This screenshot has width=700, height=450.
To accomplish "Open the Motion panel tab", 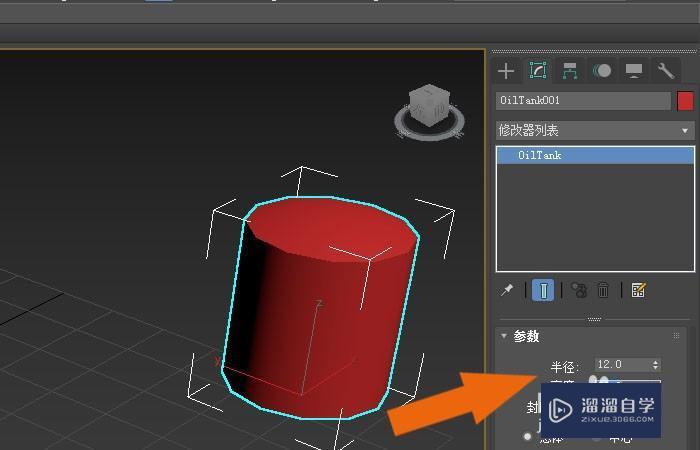I will [602, 71].
